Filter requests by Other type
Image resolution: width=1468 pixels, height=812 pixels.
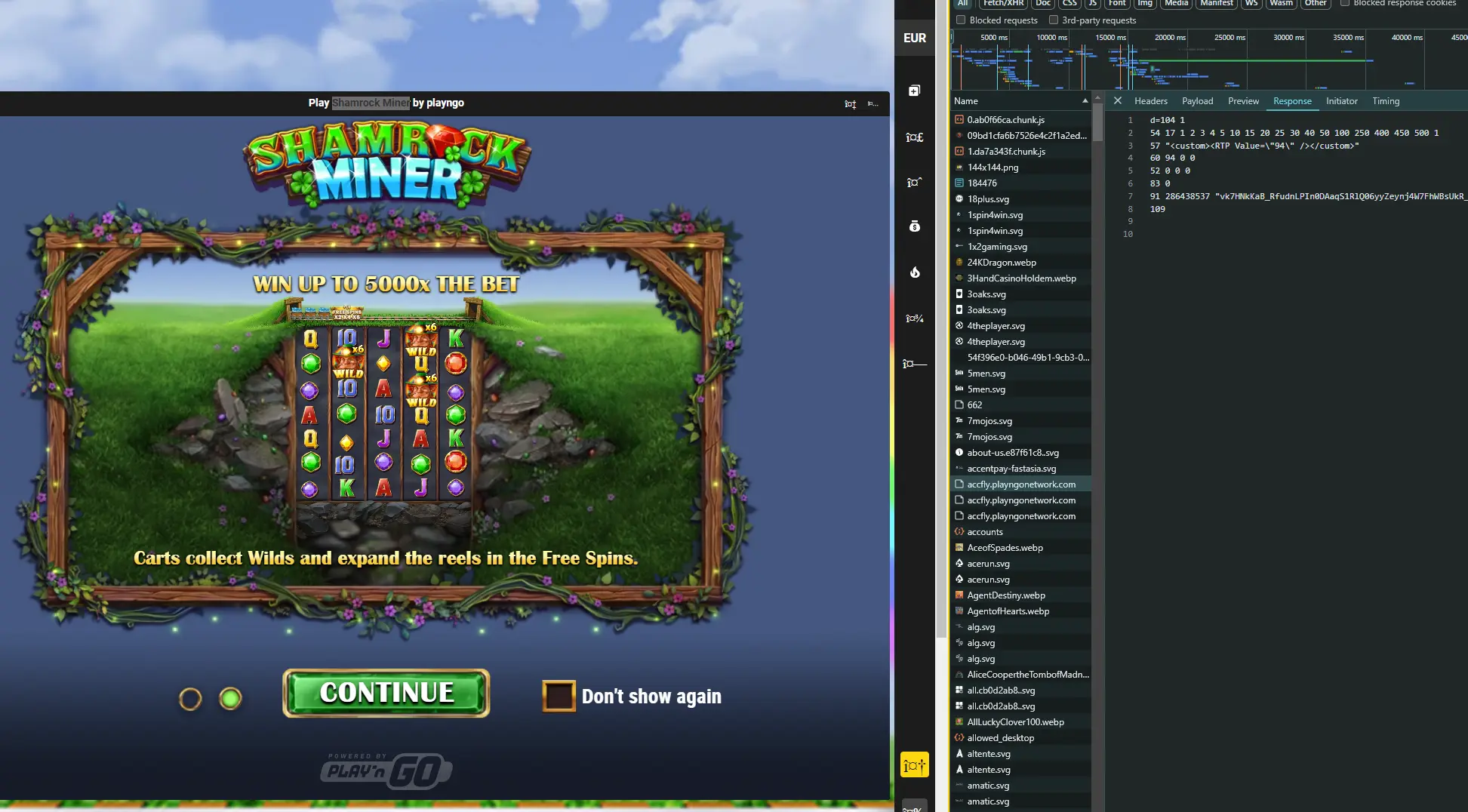coord(1316,4)
